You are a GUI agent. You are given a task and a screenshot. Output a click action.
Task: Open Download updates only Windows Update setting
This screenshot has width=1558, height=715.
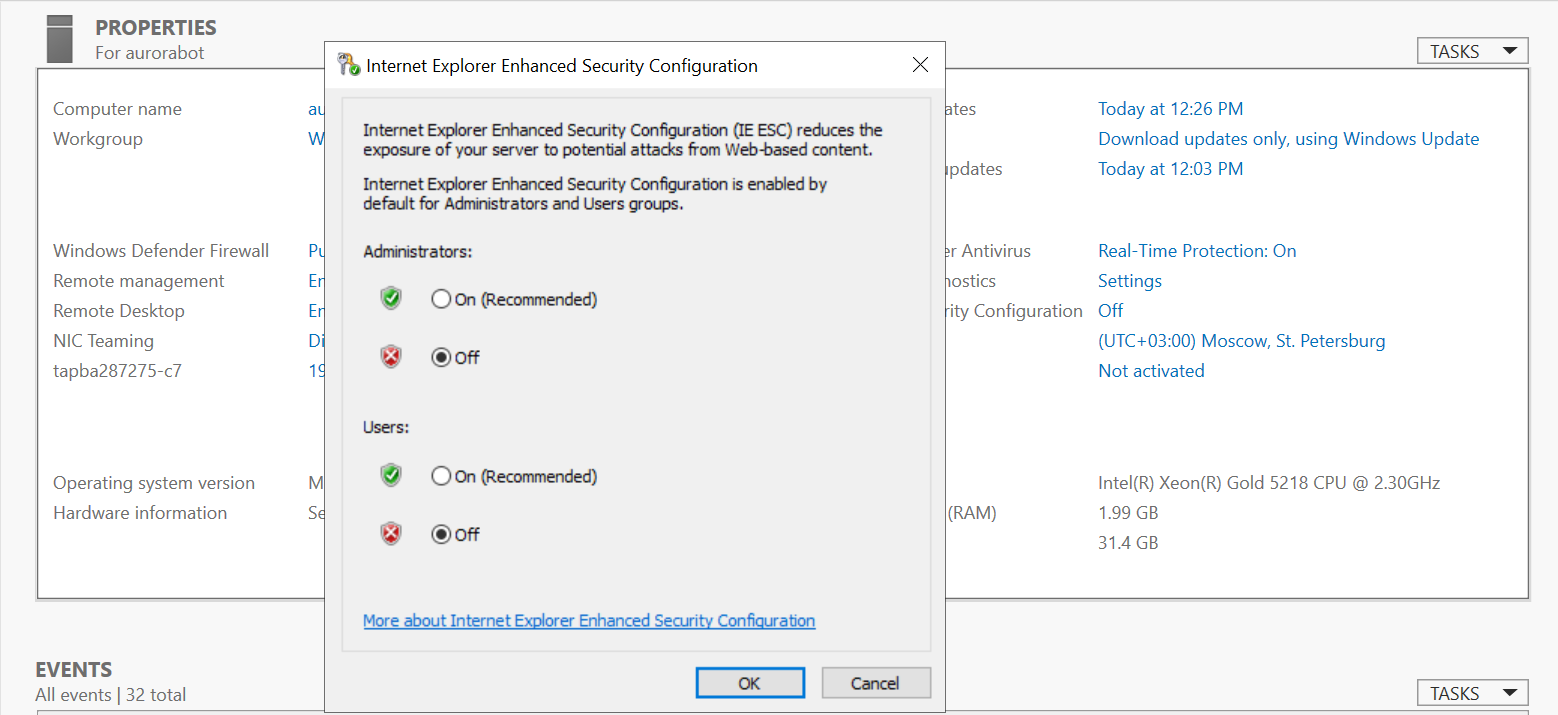tap(1288, 139)
